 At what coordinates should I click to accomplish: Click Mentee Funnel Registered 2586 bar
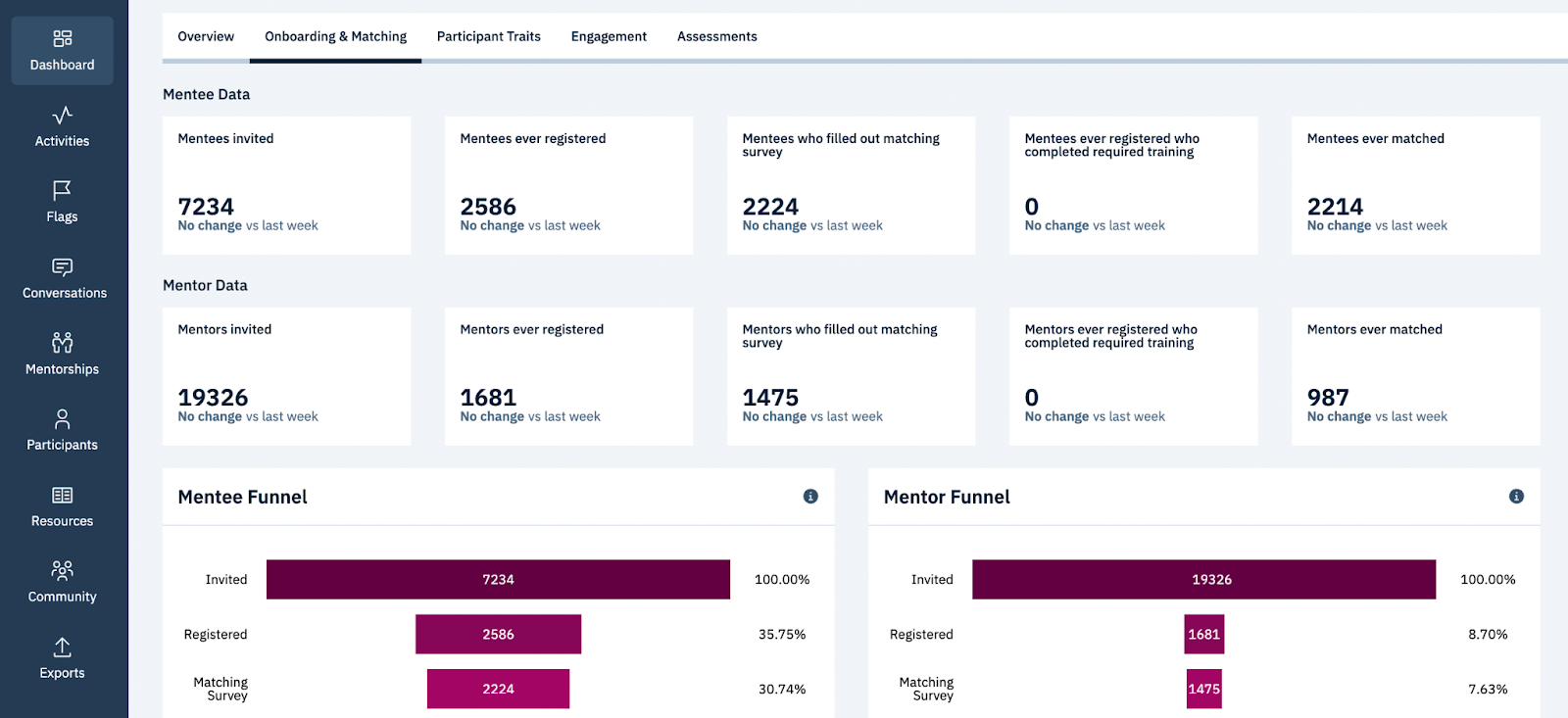point(498,635)
